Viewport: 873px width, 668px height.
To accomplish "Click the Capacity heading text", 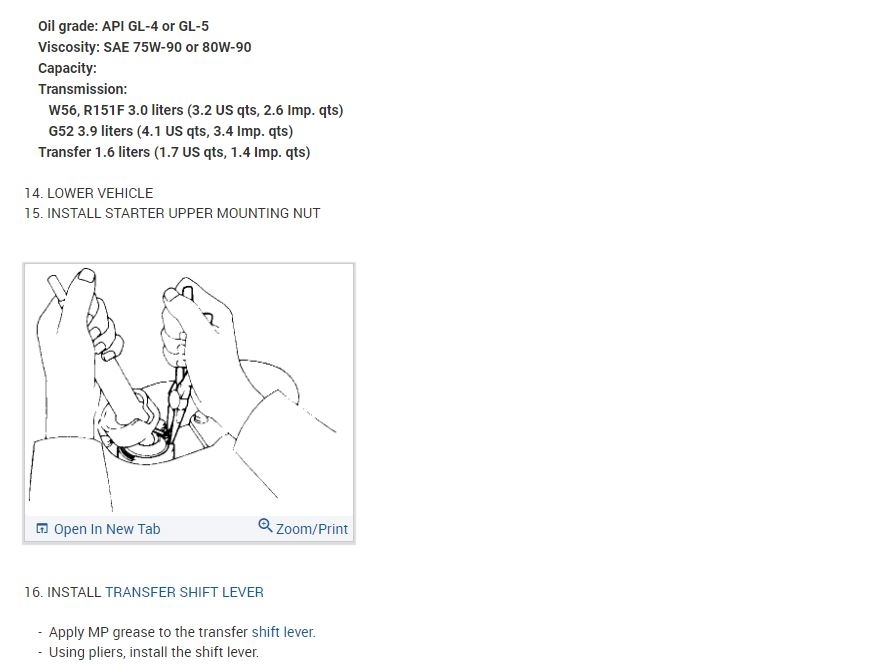I will 67,68.
